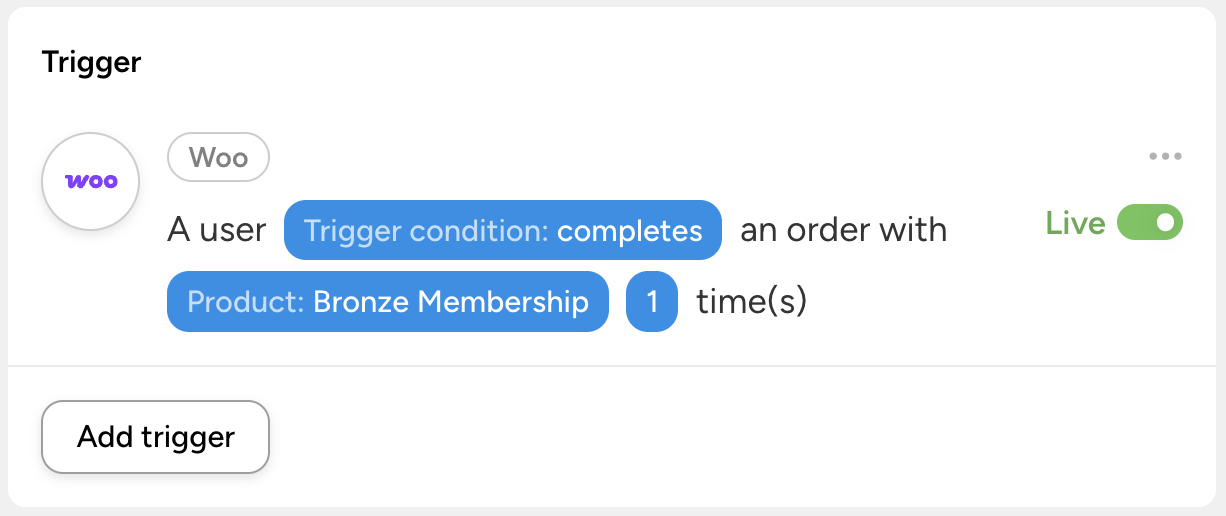Image resolution: width=1226 pixels, height=516 pixels.
Task: Click the "Product:" label inside the blue pill
Action: (246, 301)
